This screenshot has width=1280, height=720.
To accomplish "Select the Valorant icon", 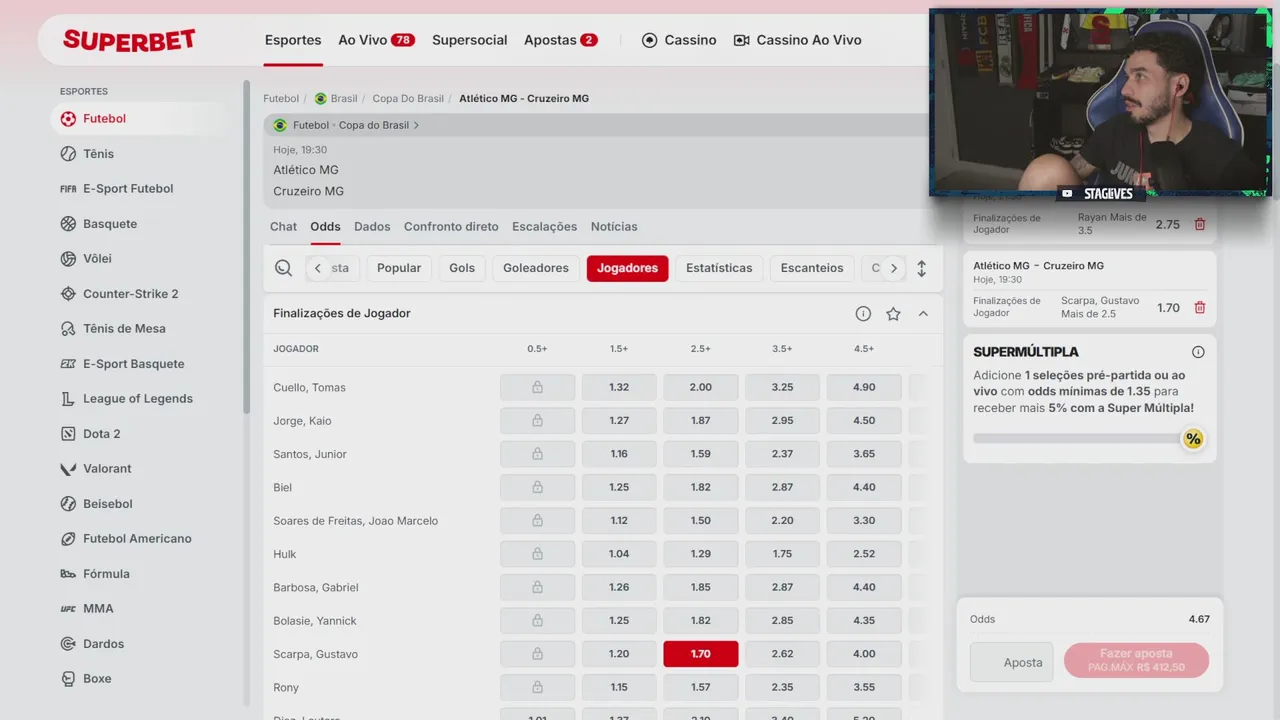I will (x=68, y=469).
